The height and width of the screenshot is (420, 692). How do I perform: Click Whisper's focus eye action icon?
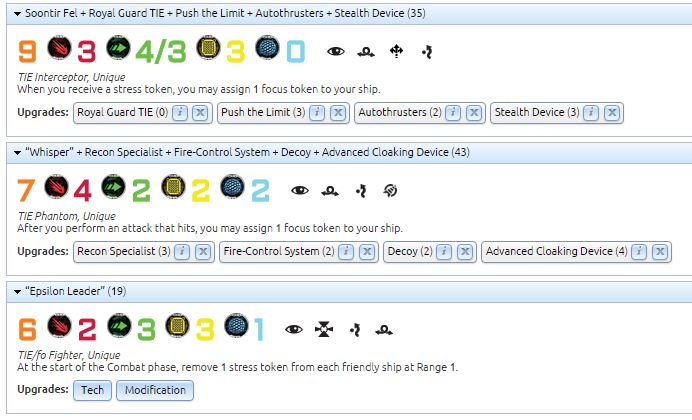click(x=300, y=191)
